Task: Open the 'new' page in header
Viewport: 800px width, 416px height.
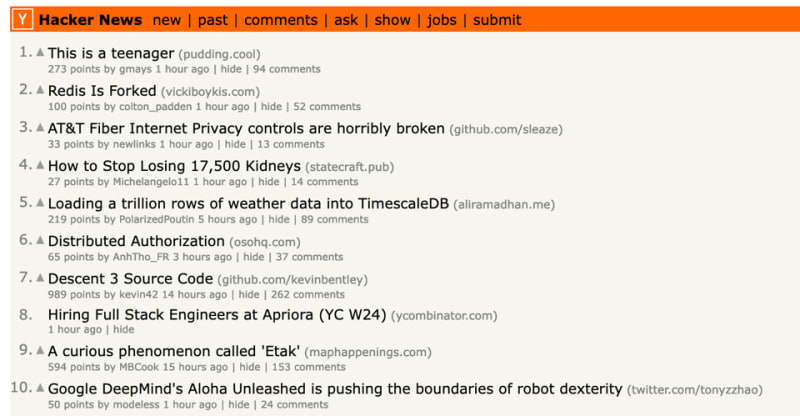Action: [167, 20]
